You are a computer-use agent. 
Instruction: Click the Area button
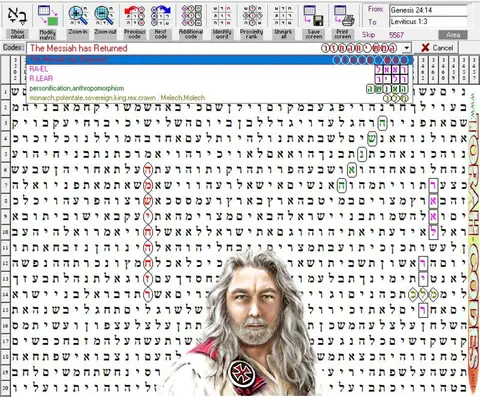[453, 35]
